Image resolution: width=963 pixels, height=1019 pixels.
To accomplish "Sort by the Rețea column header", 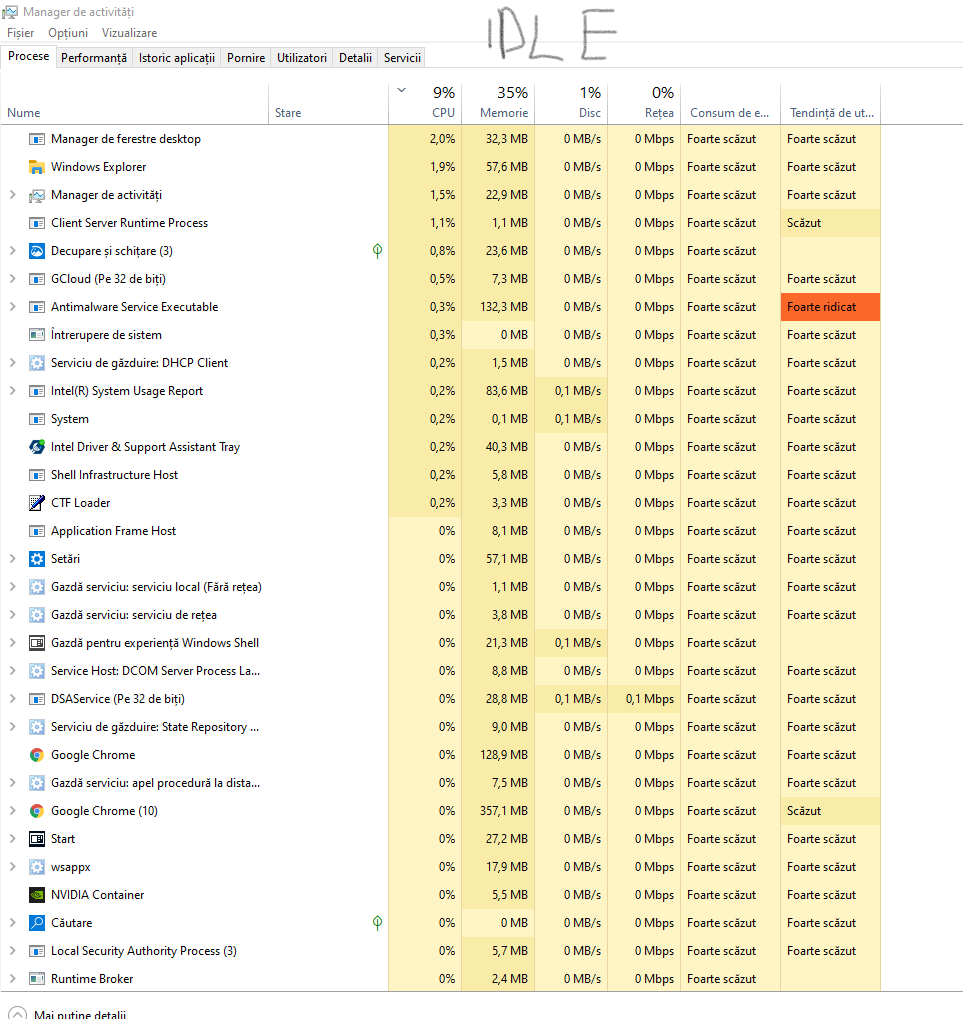I will (x=644, y=103).
